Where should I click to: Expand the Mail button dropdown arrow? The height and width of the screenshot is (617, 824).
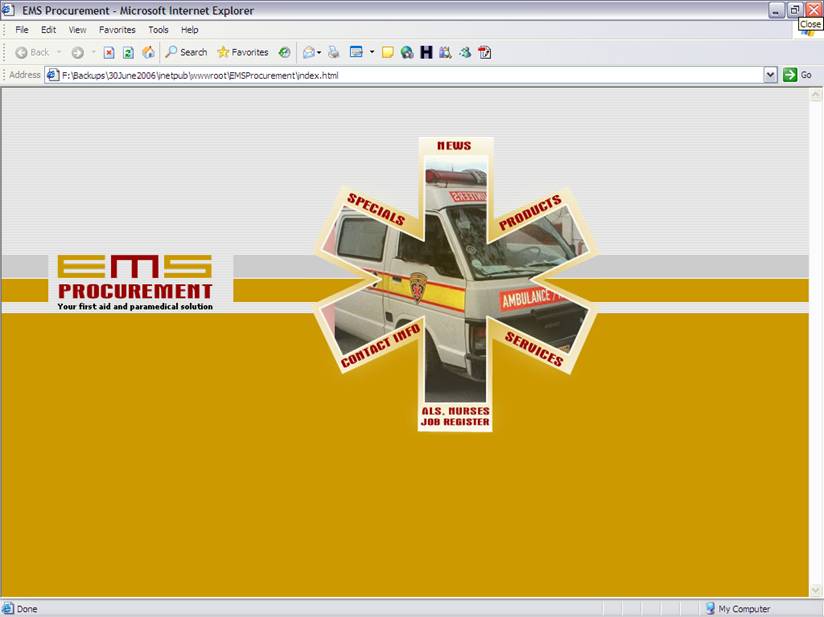[319, 53]
